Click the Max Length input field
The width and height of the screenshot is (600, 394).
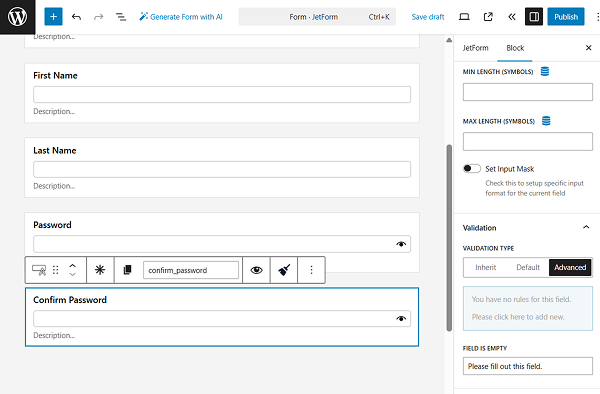coord(528,142)
